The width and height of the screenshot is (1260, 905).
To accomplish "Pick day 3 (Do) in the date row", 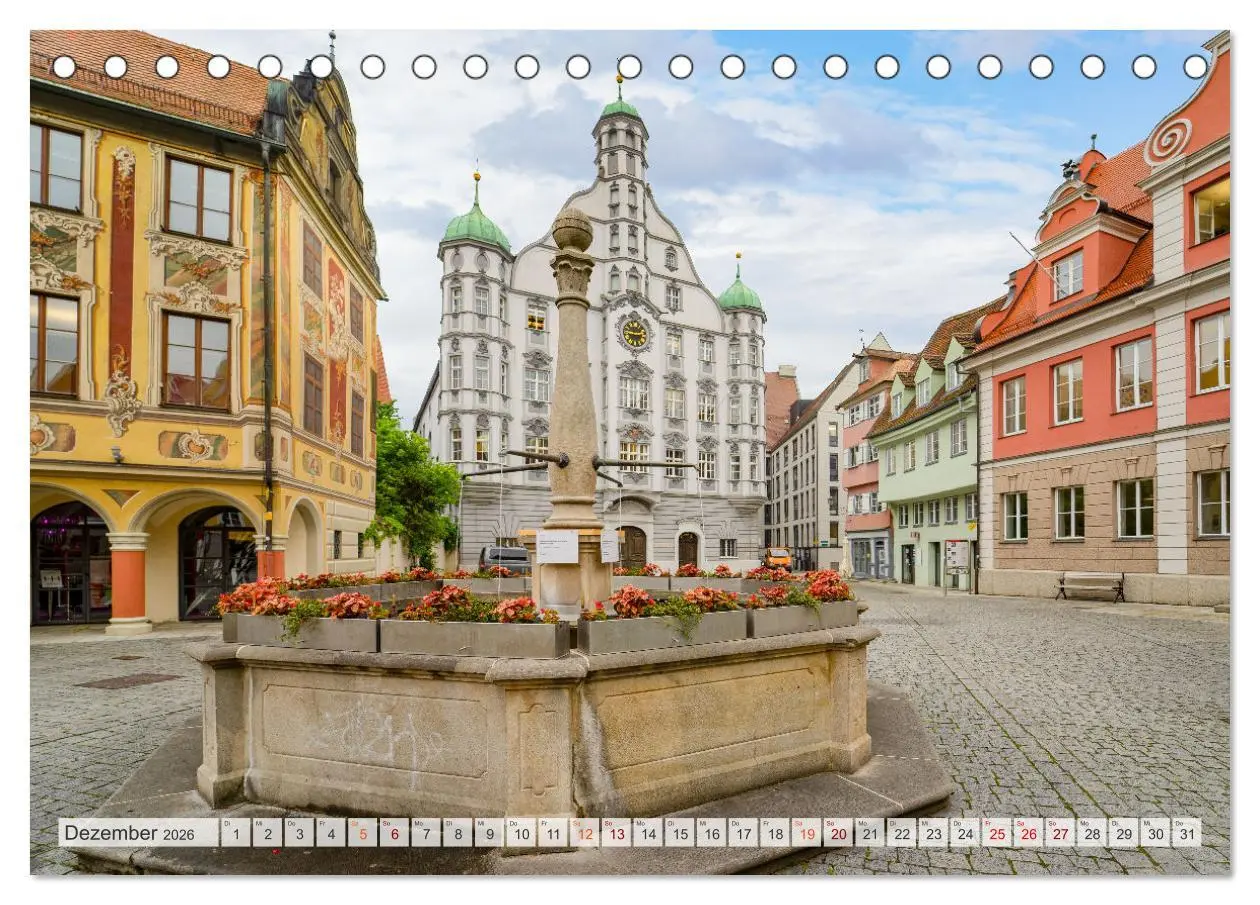I will [x=299, y=833].
